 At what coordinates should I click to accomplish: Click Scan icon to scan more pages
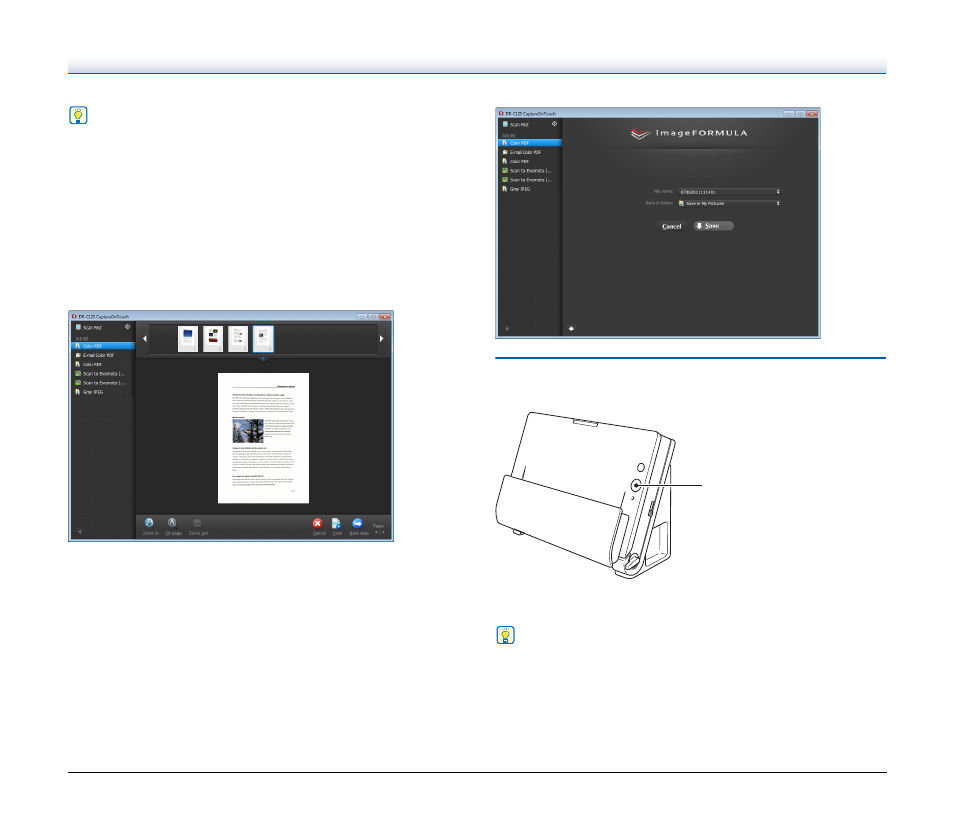pos(336,523)
